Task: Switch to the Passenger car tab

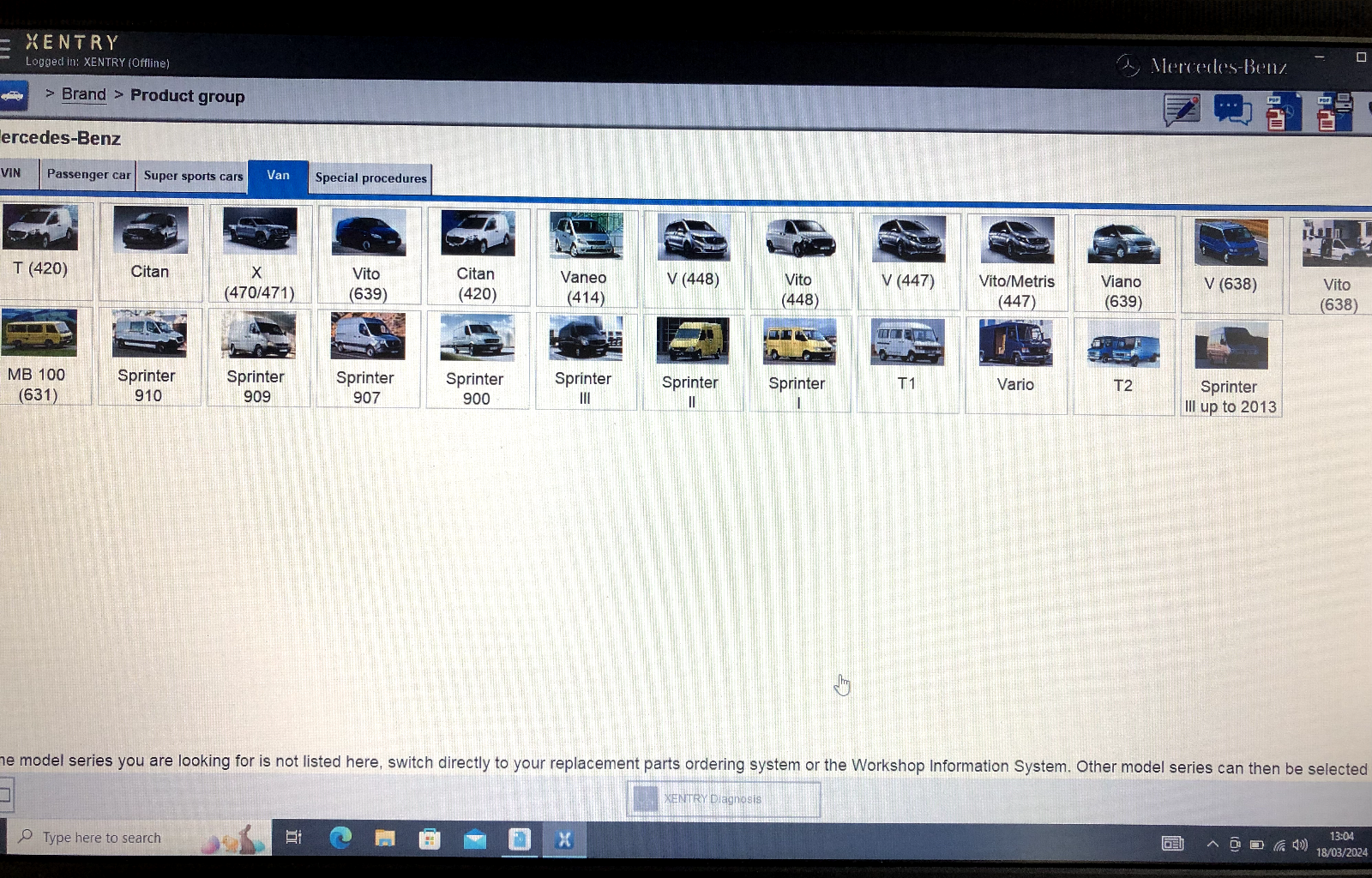Action: (88, 175)
